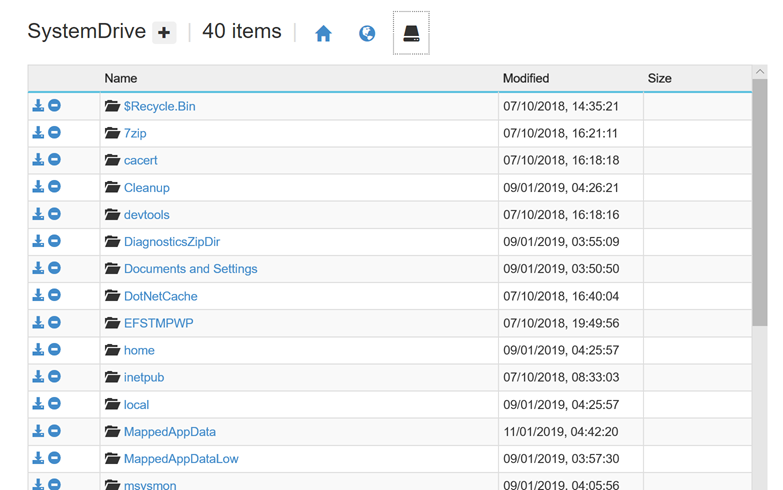Click the scrollbar up arrow
The width and height of the screenshot is (783, 490).
coord(760,73)
